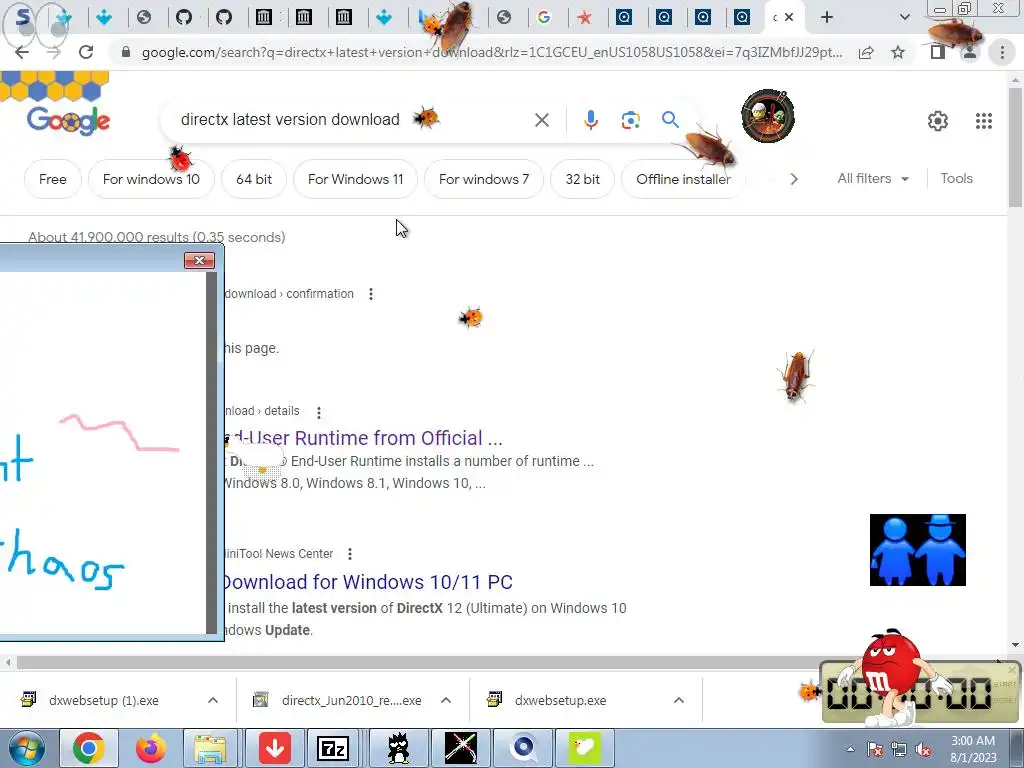1024x768 pixels.
Task: Close the active browser tab
Action: (x=789, y=18)
